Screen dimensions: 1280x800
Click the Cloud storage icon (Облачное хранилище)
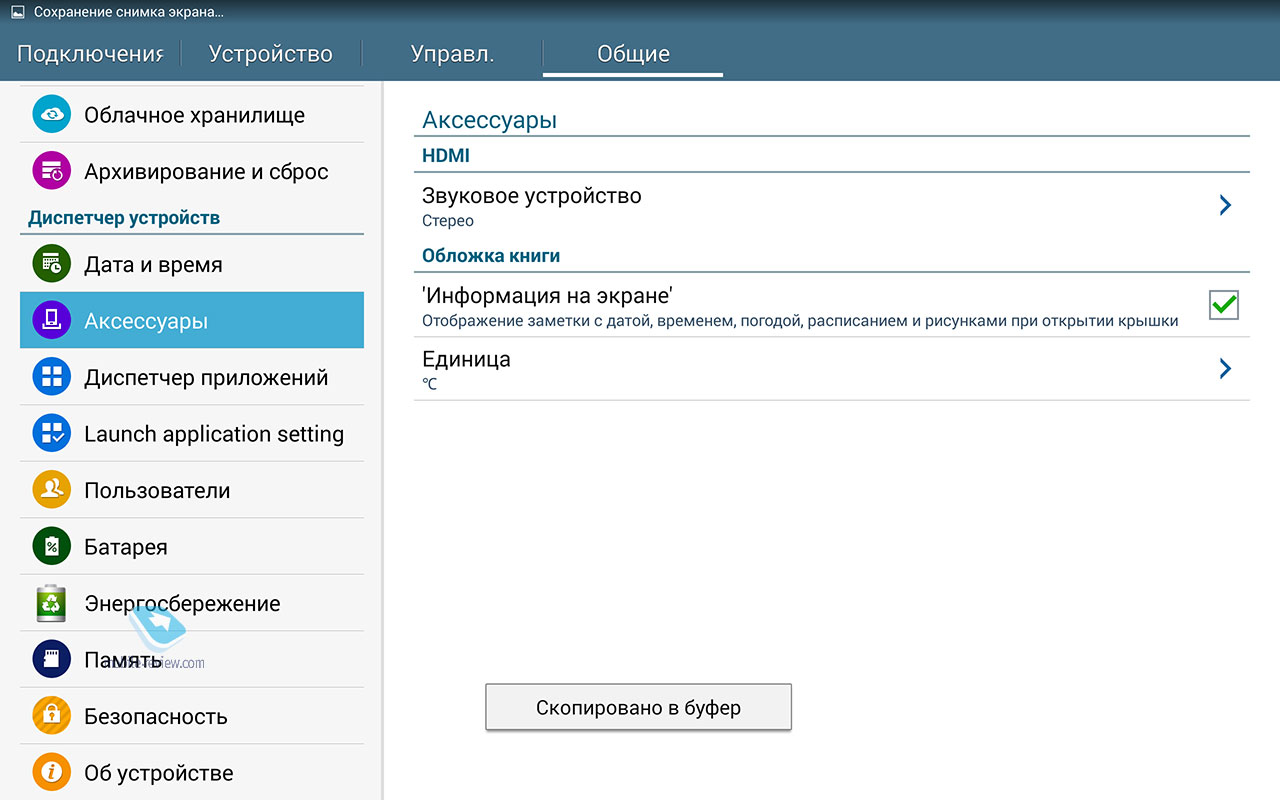pyautogui.click(x=51, y=115)
